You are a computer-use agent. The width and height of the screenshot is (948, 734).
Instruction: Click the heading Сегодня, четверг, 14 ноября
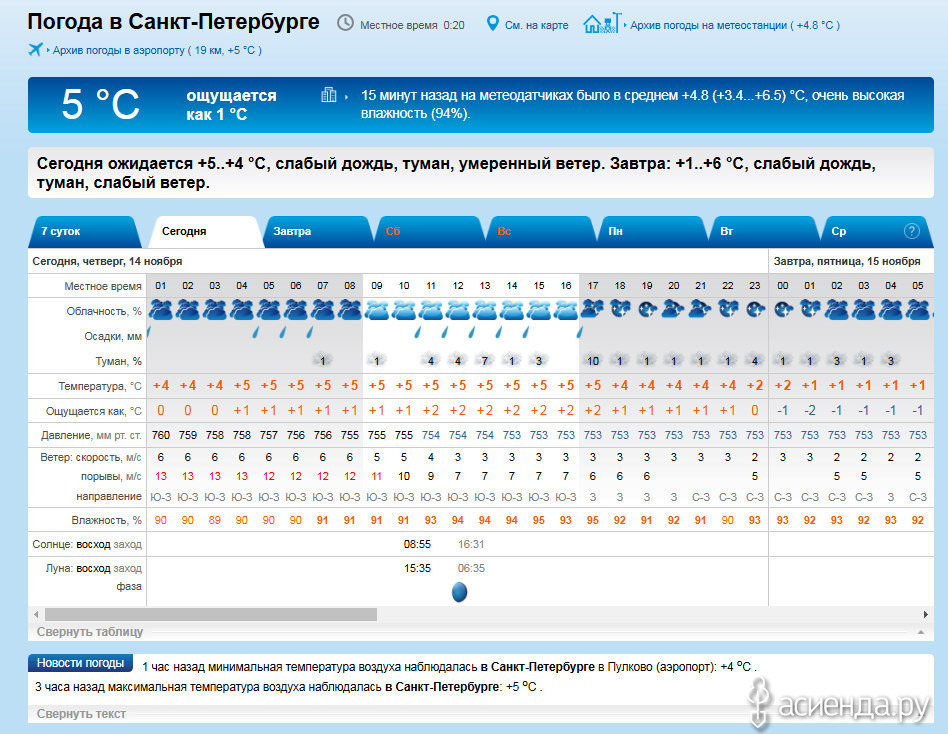pyautogui.click(x=107, y=261)
